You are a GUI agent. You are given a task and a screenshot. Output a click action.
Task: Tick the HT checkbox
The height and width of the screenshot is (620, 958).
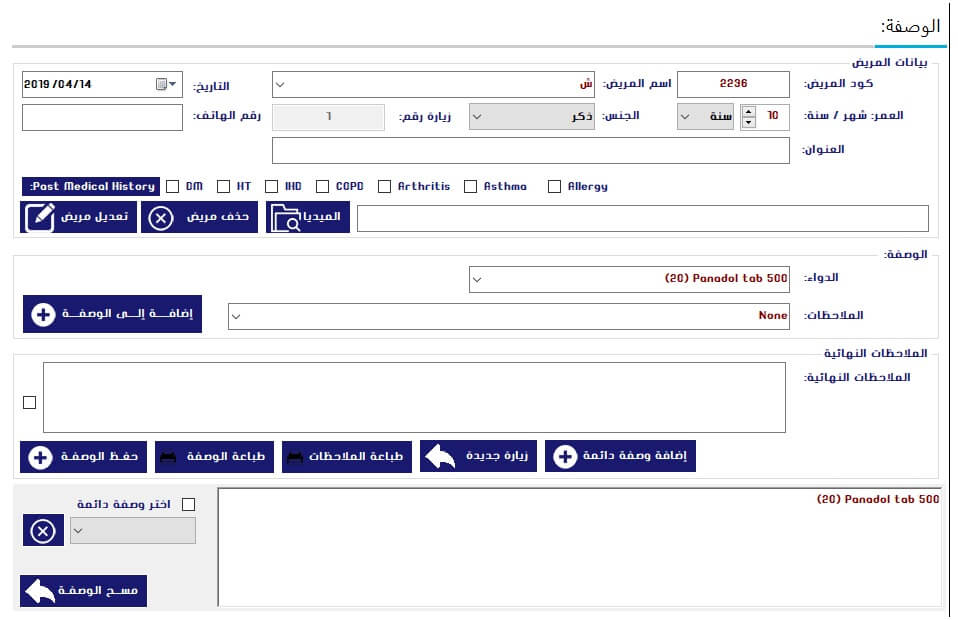click(x=224, y=186)
